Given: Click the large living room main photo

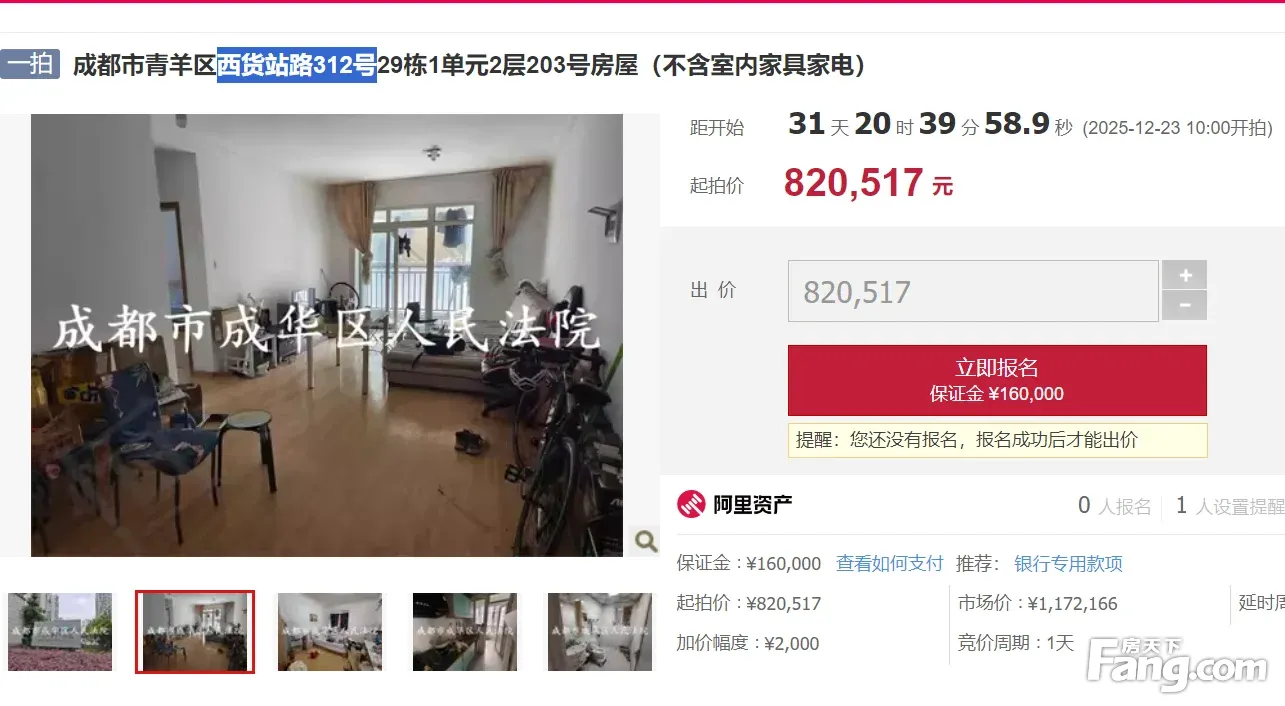Looking at the screenshot, I should (327, 335).
